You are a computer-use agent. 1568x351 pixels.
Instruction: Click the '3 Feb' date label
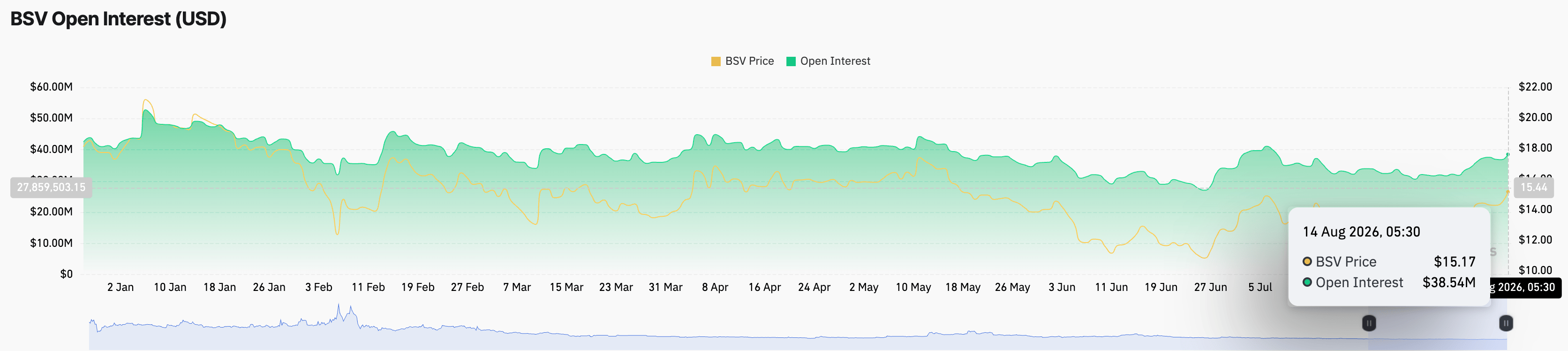click(x=319, y=287)
